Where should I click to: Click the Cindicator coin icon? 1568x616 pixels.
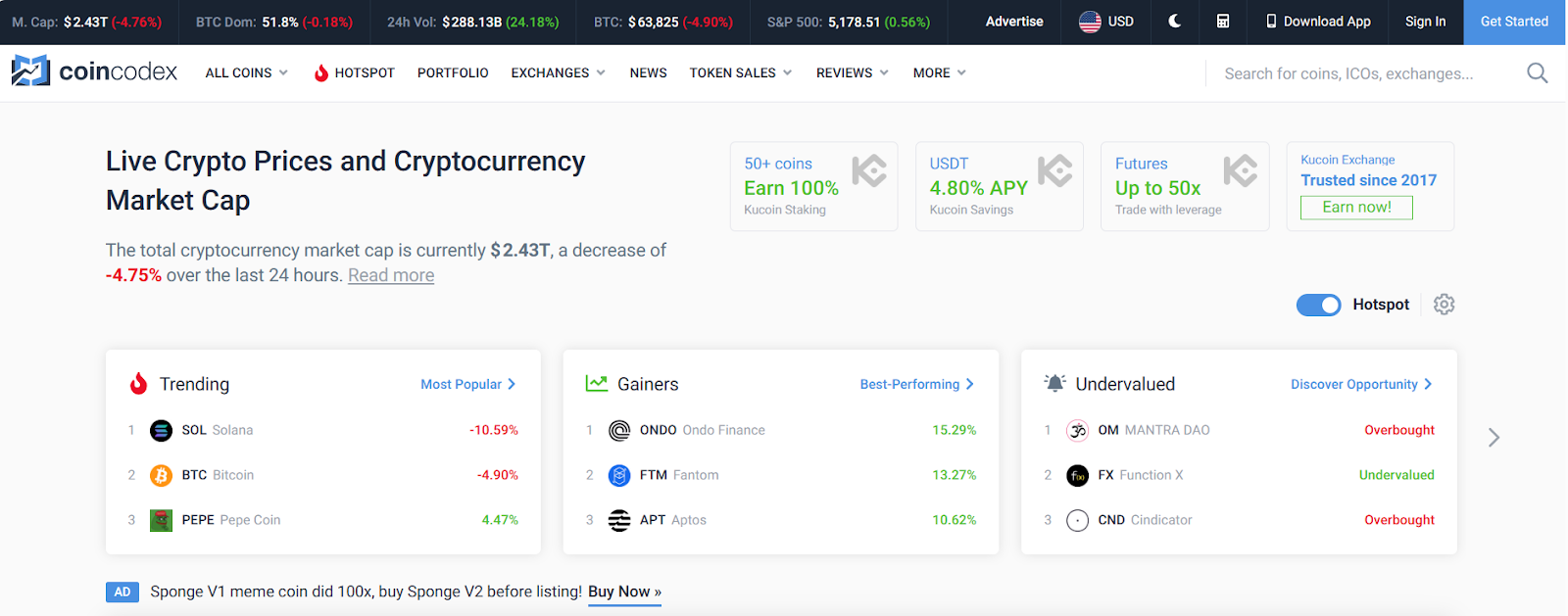click(1077, 520)
